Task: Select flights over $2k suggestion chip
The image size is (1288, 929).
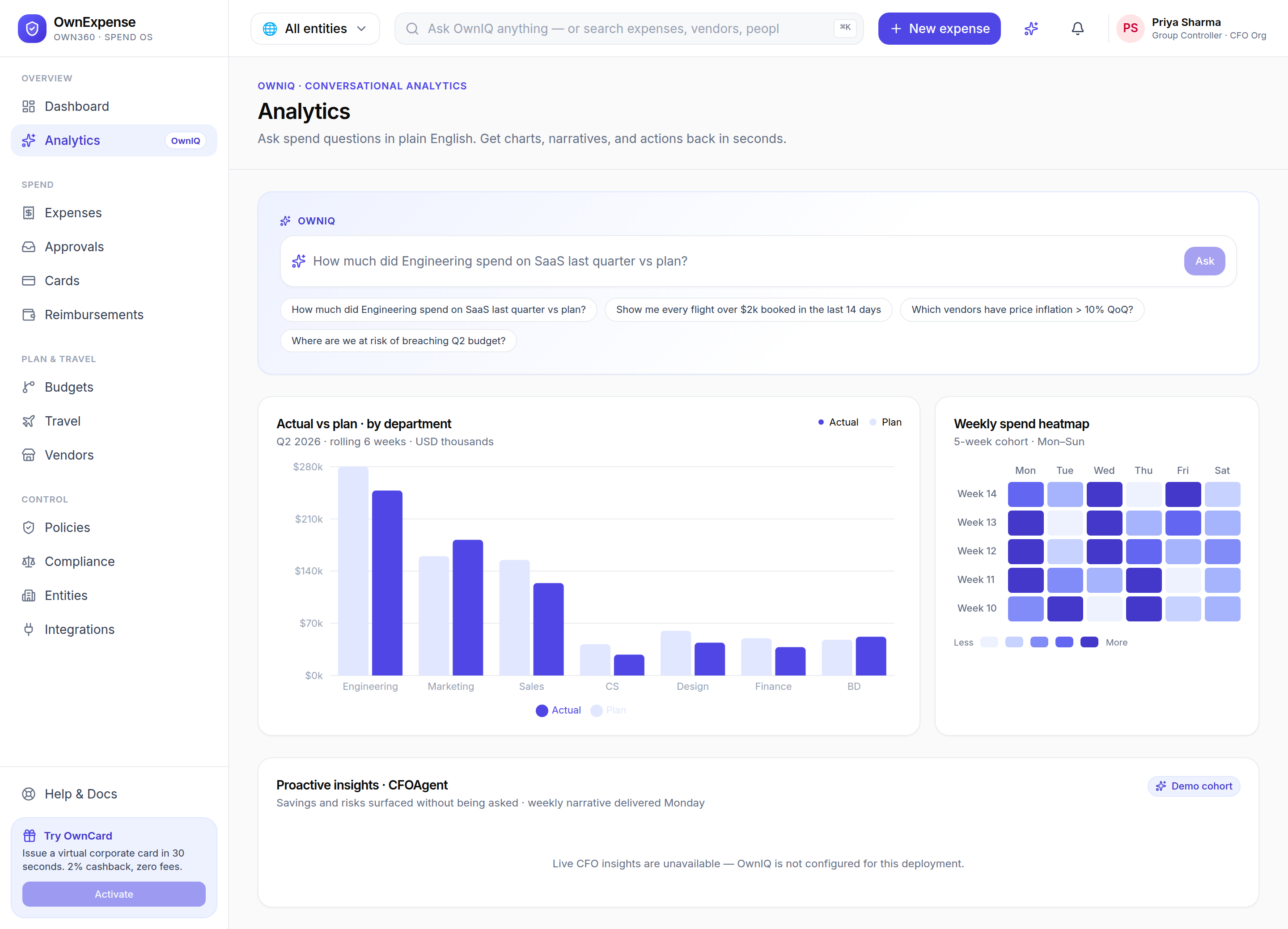Action: [x=749, y=309]
